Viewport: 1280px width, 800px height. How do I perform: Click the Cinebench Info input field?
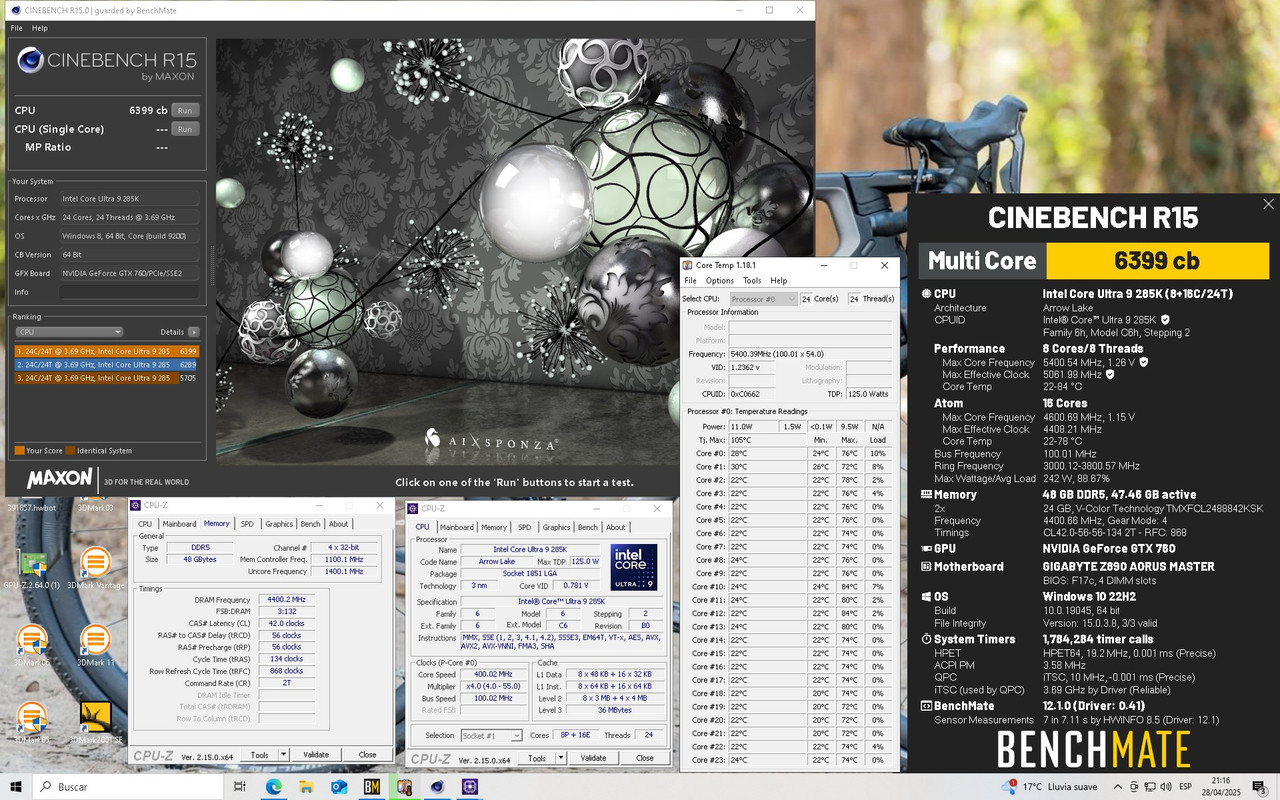click(x=129, y=292)
